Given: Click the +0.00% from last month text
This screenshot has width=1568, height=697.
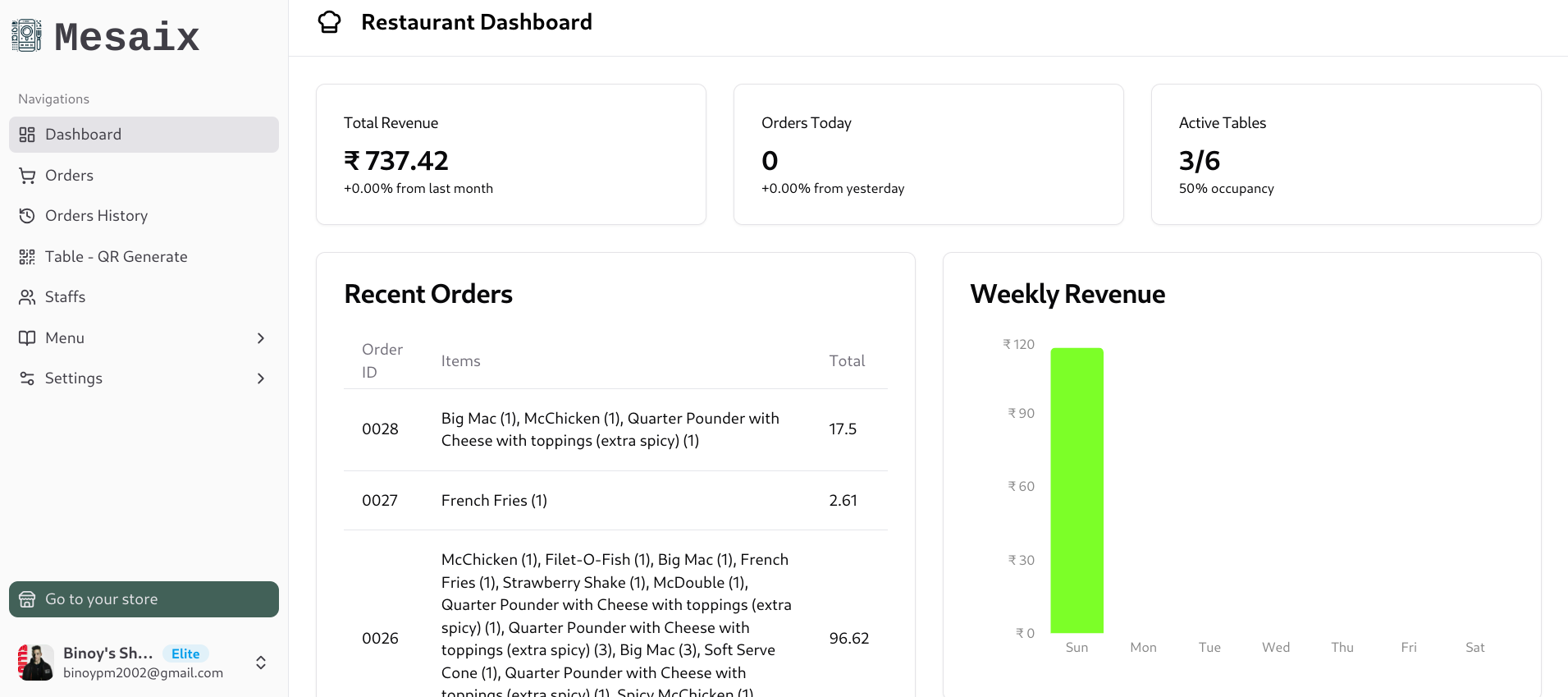Looking at the screenshot, I should point(418,189).
